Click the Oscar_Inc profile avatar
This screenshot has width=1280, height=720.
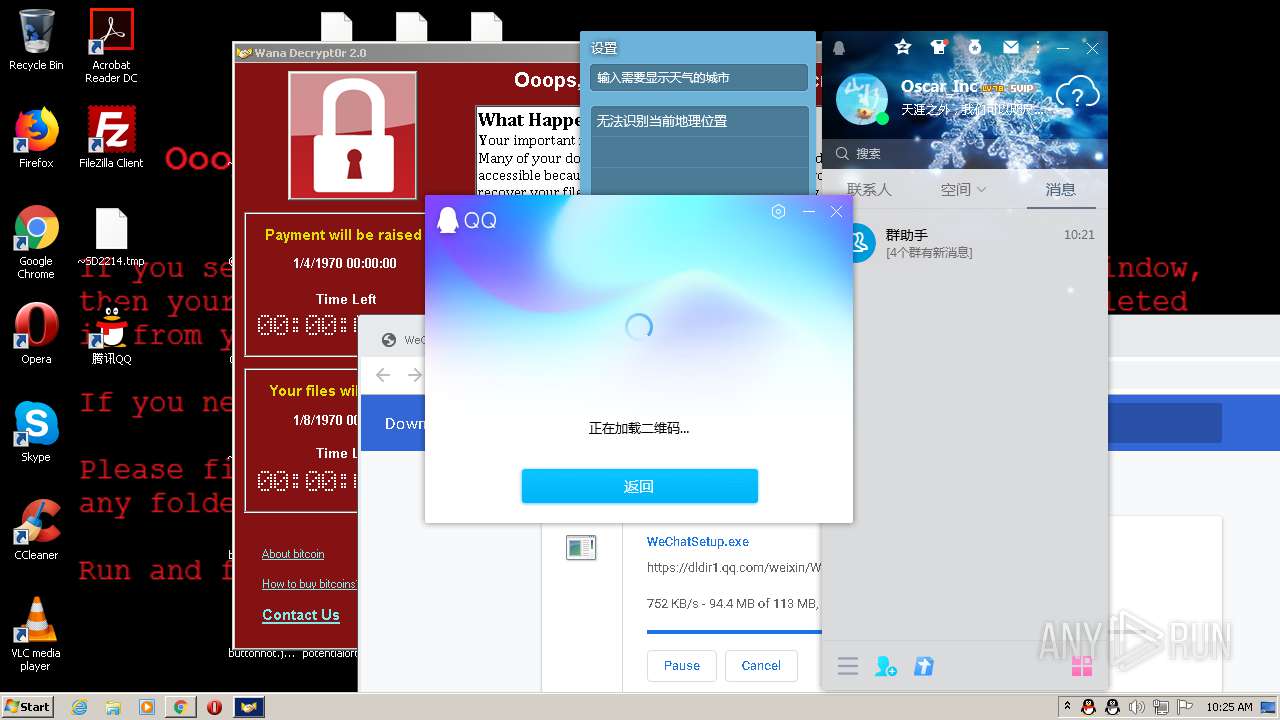(x=861, y=99)
